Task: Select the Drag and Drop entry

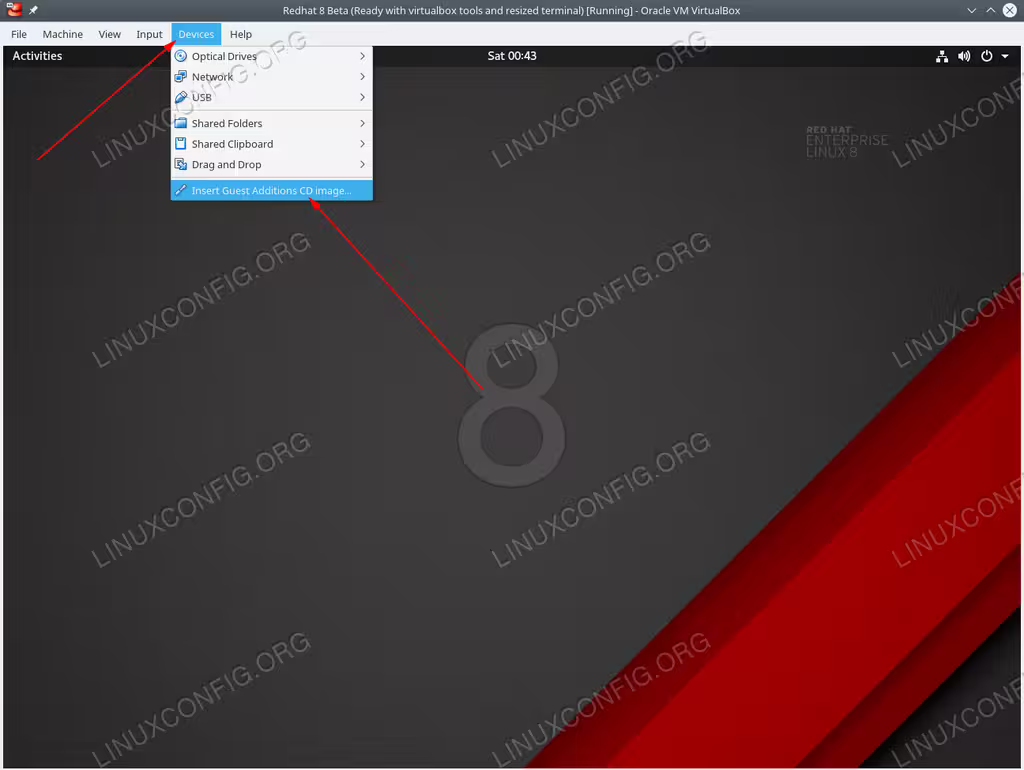Action: [272, 165]
